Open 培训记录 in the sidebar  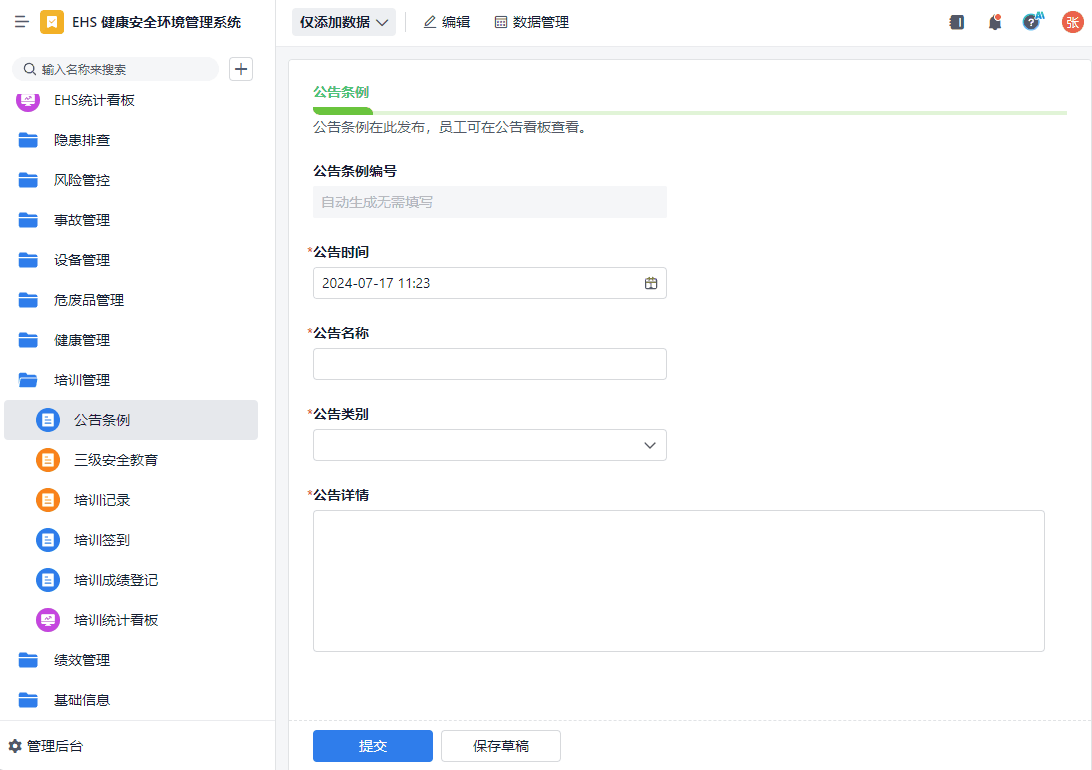(x=131, y=500)
